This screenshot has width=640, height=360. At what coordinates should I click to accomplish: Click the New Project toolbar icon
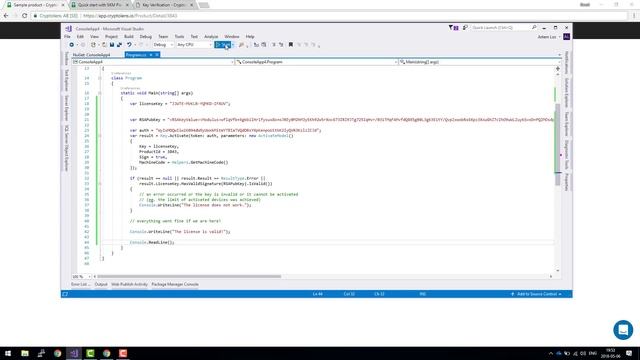(93, 44)
